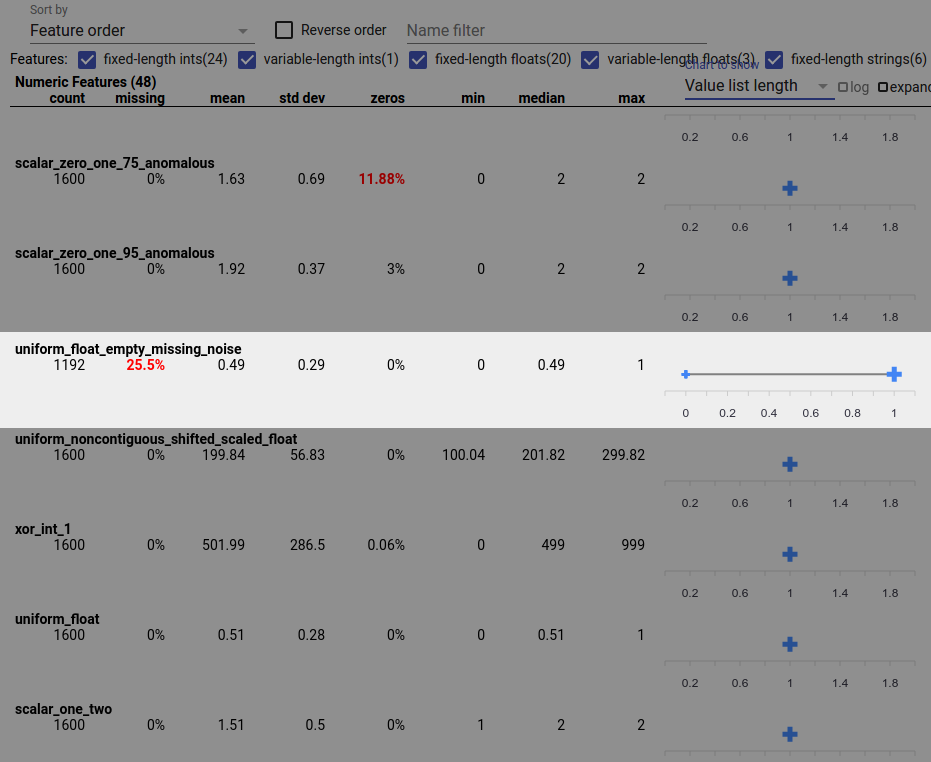Uncheck fixed-length ints(24) feature filter
931x762 pixels.
87,60
